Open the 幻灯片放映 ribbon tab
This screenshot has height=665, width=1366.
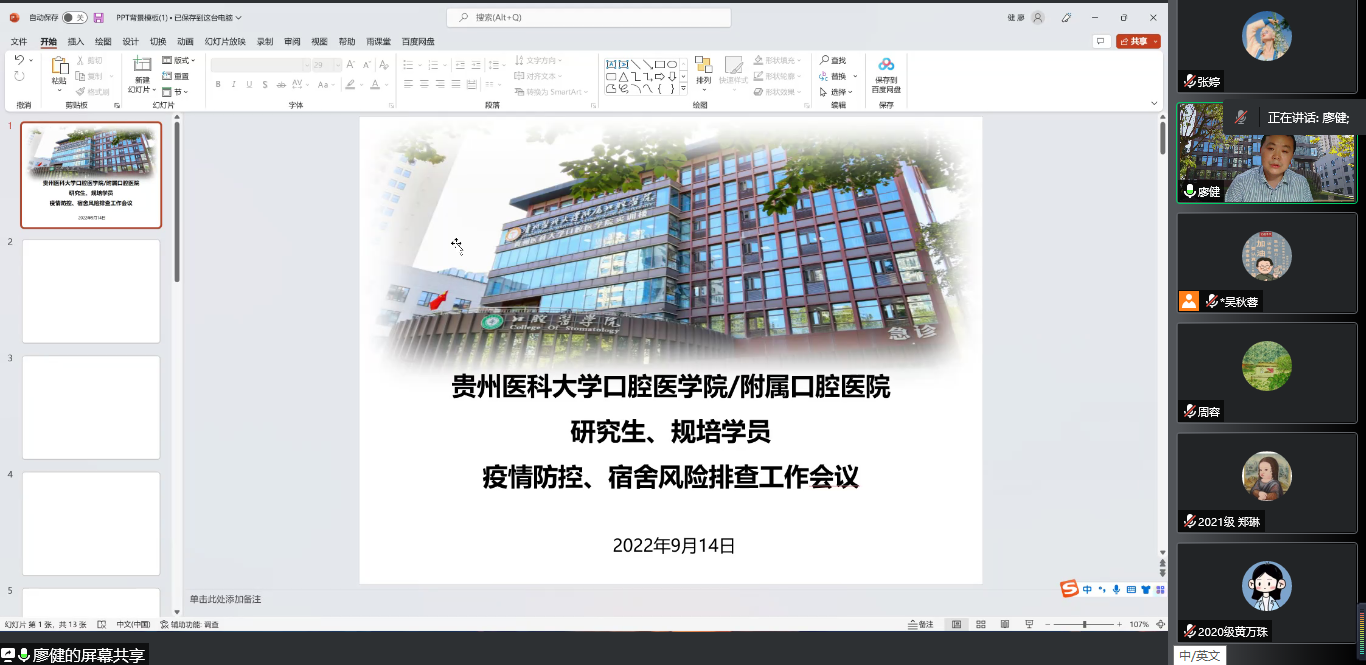[225, 42]
